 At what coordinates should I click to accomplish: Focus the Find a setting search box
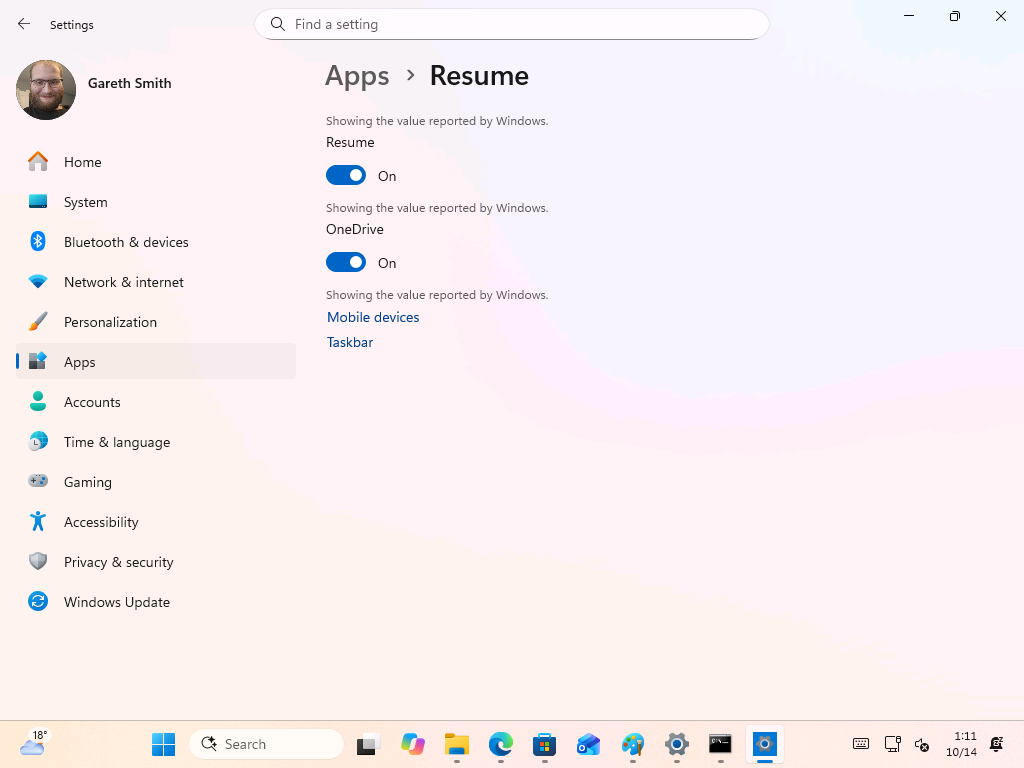click(x=511, y=24)
